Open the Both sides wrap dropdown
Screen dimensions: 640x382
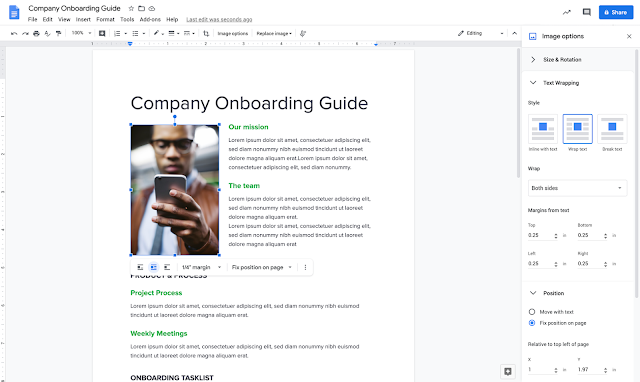pos(578,188)
